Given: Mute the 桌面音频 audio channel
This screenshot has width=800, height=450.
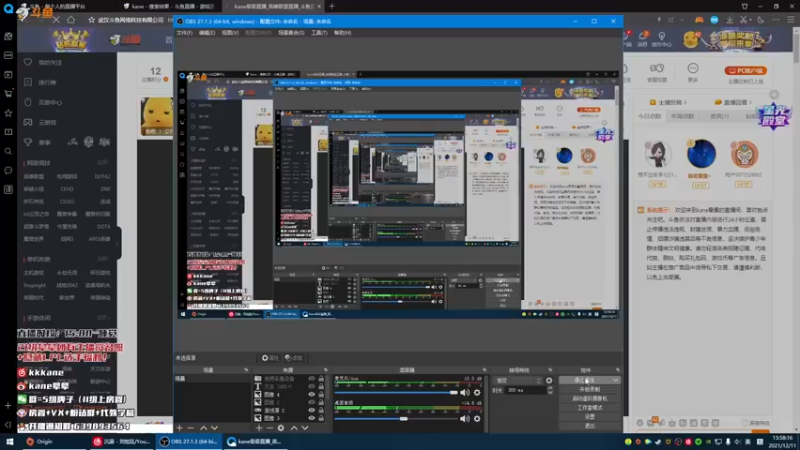Looking at the screenshot, I should [x=465, y=418].
